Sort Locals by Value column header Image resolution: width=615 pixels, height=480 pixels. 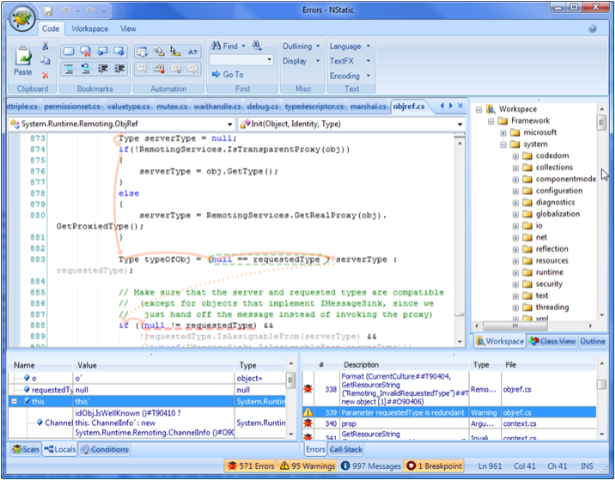[154, 365]
